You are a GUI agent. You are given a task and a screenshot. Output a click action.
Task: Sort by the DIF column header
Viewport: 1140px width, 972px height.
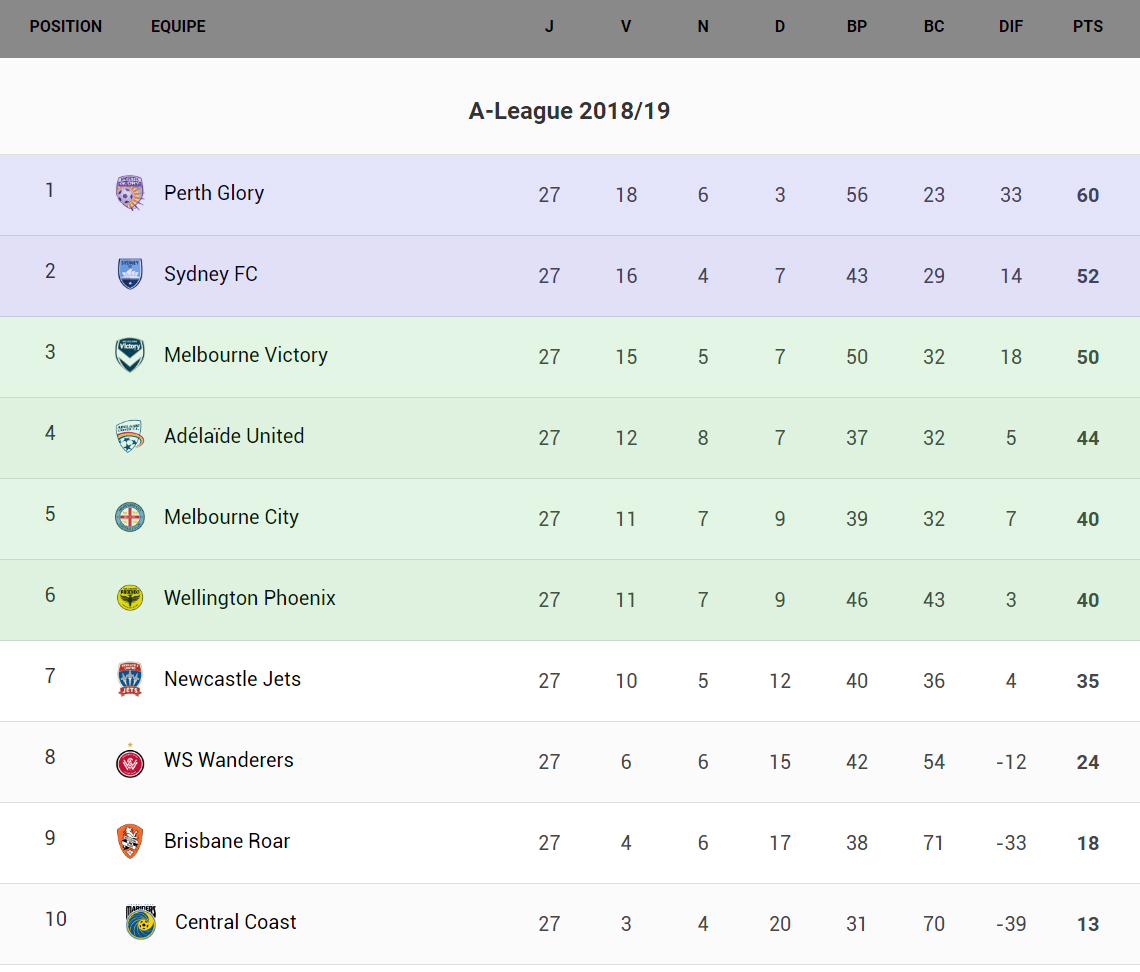pyautogui.click(x=1011, y=27)
